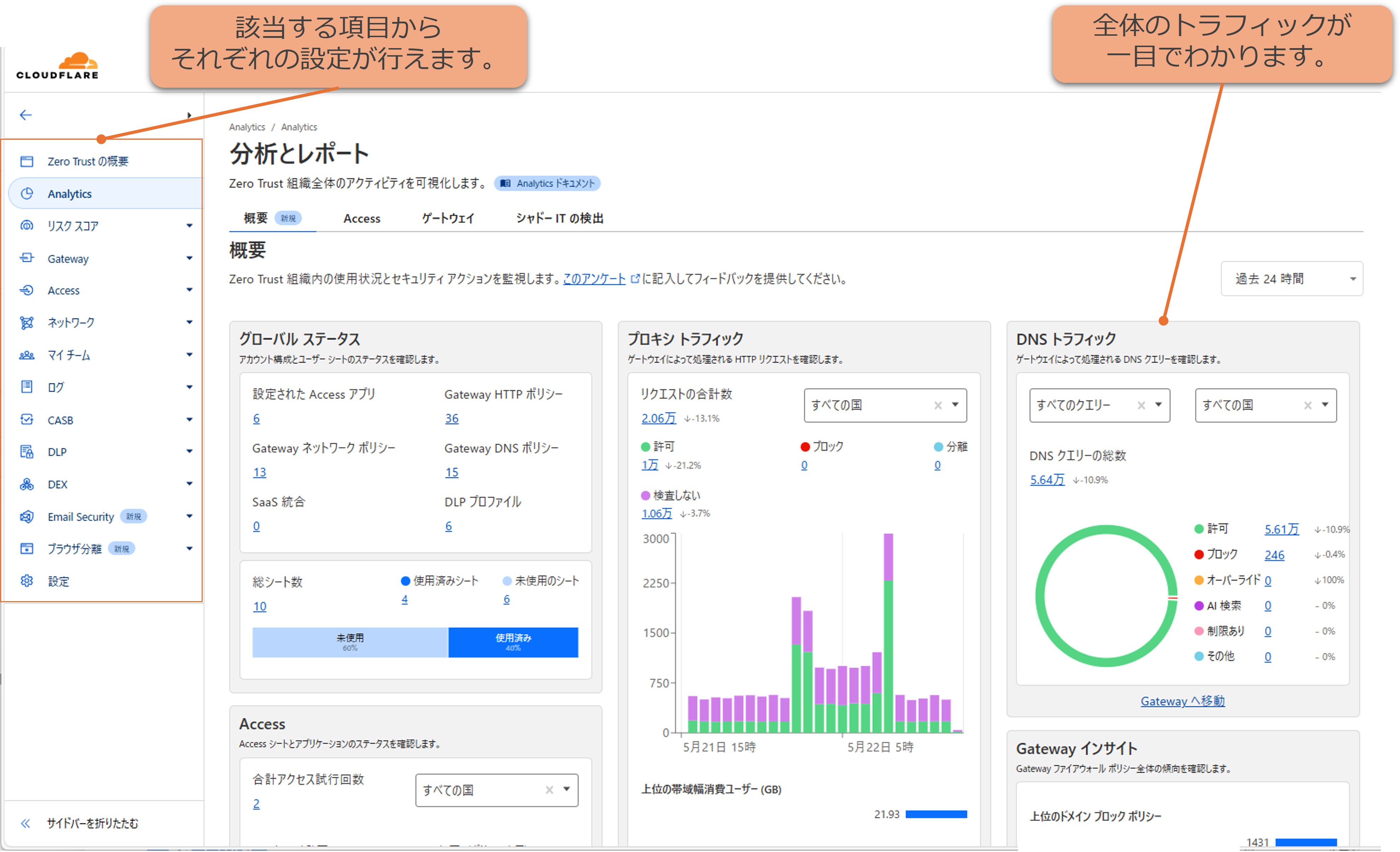Click リクエストの合計数 value 2.06万
1400x852 pixels.
pyautogui.click(x=659, y=419)
